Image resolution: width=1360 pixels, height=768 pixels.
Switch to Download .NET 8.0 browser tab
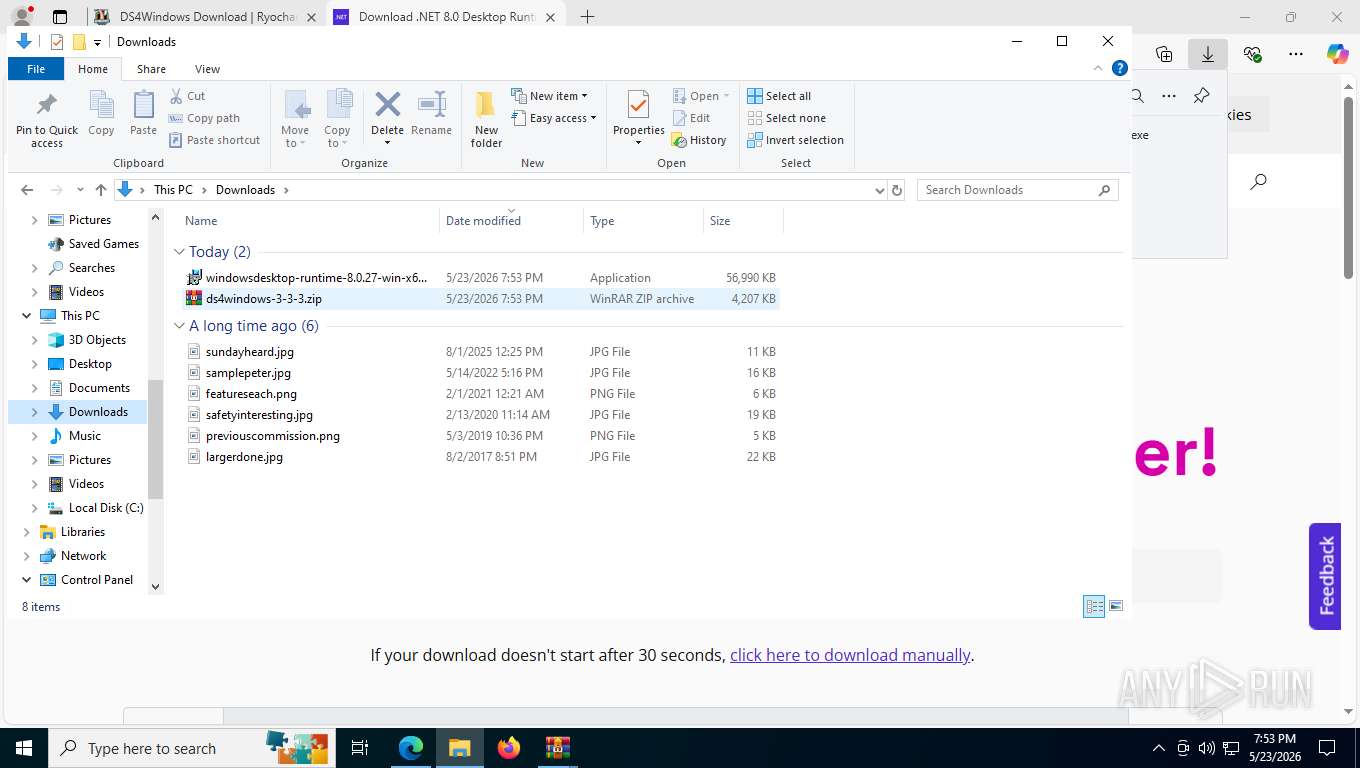447,17
